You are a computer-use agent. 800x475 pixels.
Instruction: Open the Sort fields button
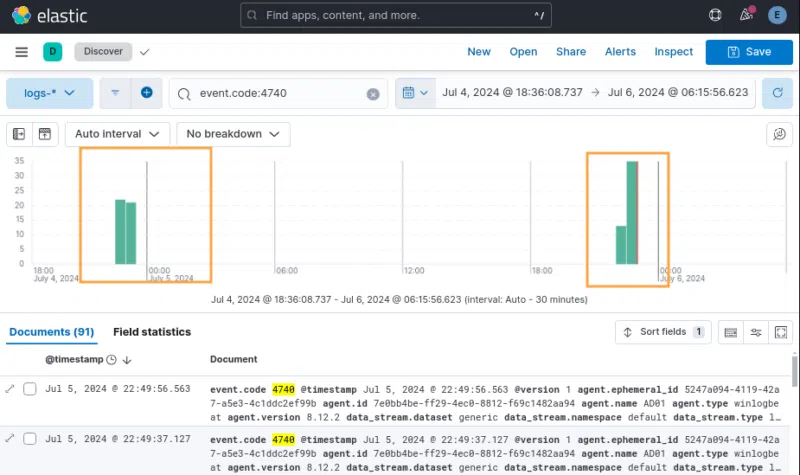(663, 332)
